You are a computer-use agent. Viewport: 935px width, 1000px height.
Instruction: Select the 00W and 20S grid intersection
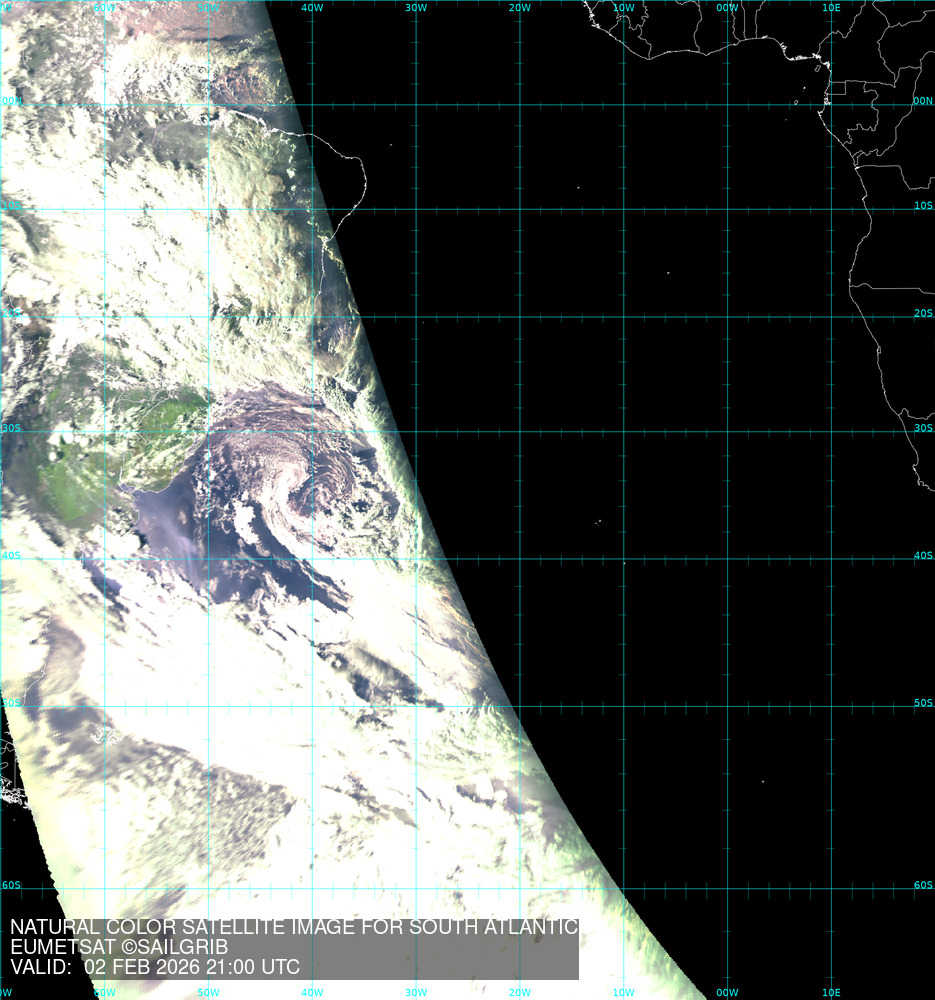(728, 318)
